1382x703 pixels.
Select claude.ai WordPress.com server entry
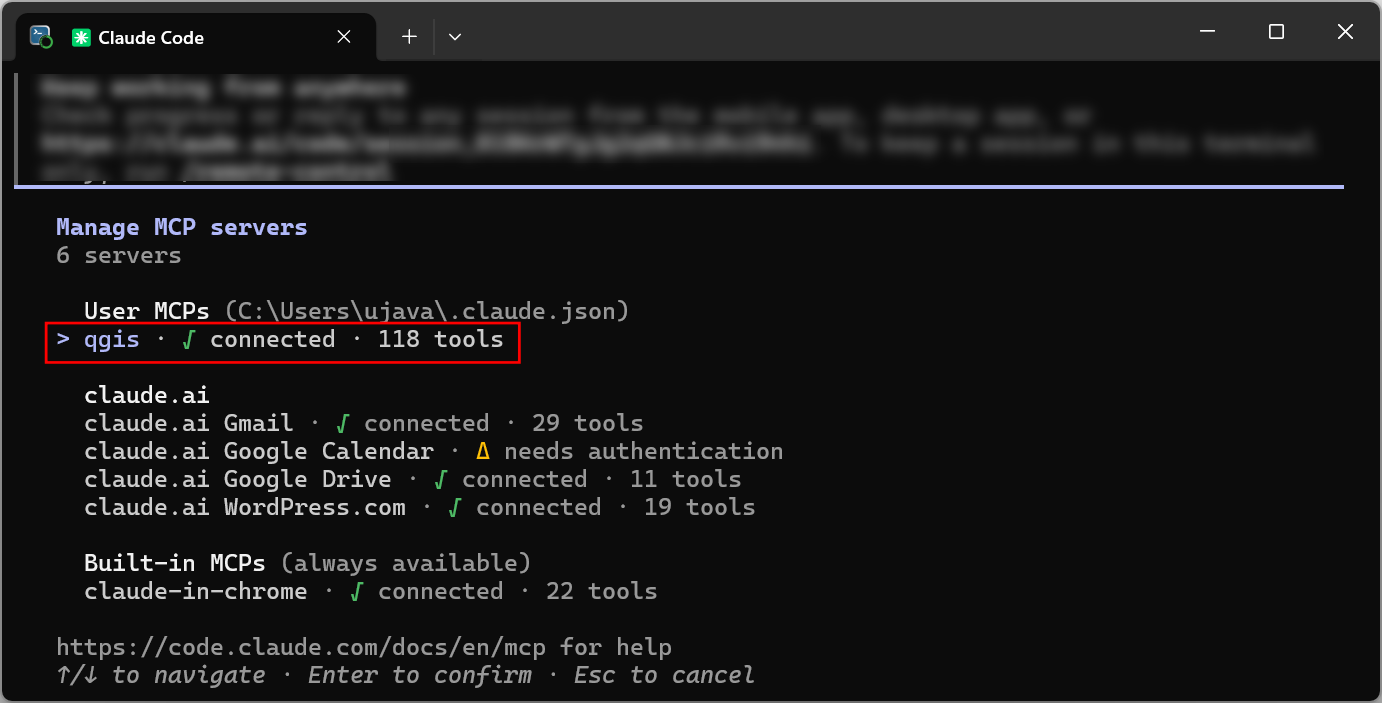[419, 507]
